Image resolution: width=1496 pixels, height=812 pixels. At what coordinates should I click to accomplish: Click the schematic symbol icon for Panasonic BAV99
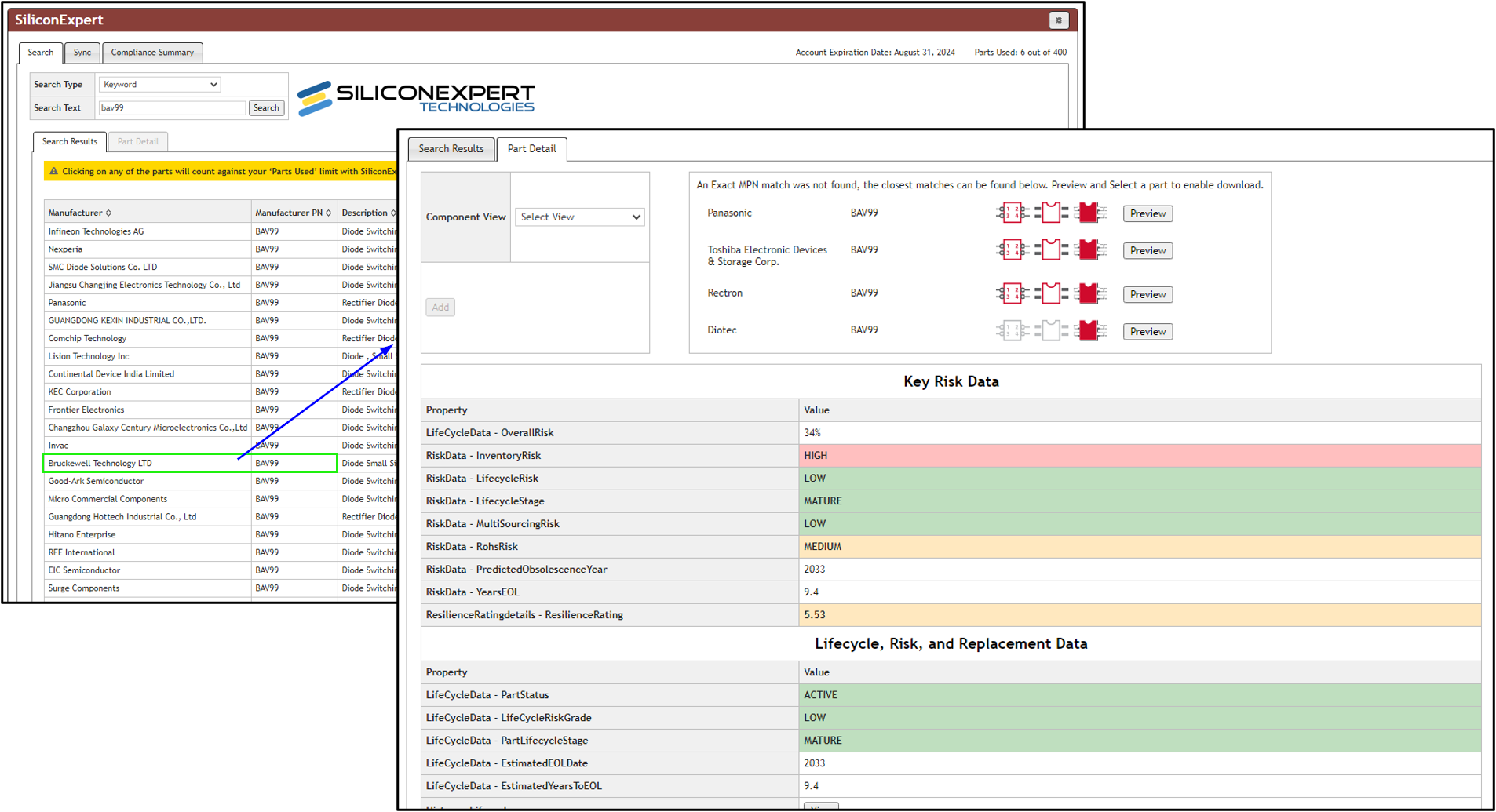(1012, 213)
